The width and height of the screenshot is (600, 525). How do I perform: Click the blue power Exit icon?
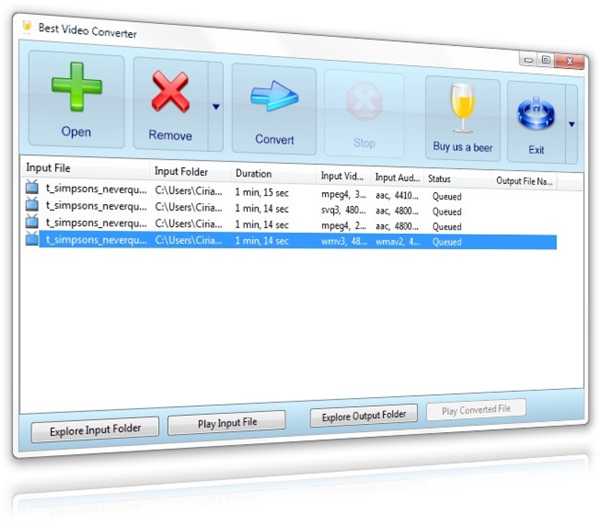point(536,113)
